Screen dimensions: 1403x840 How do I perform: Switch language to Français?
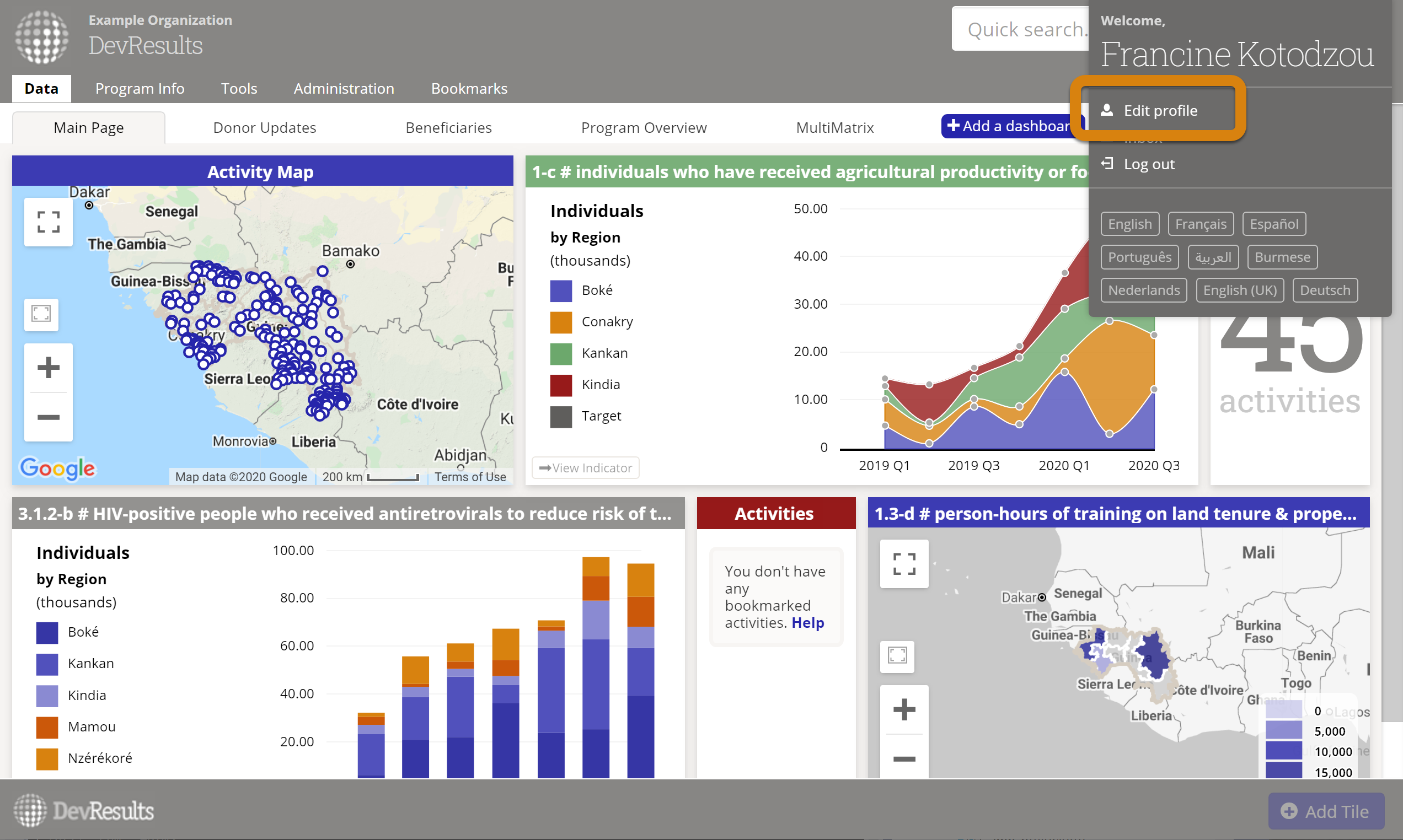pyautogui.click(x=1200, y=224)
